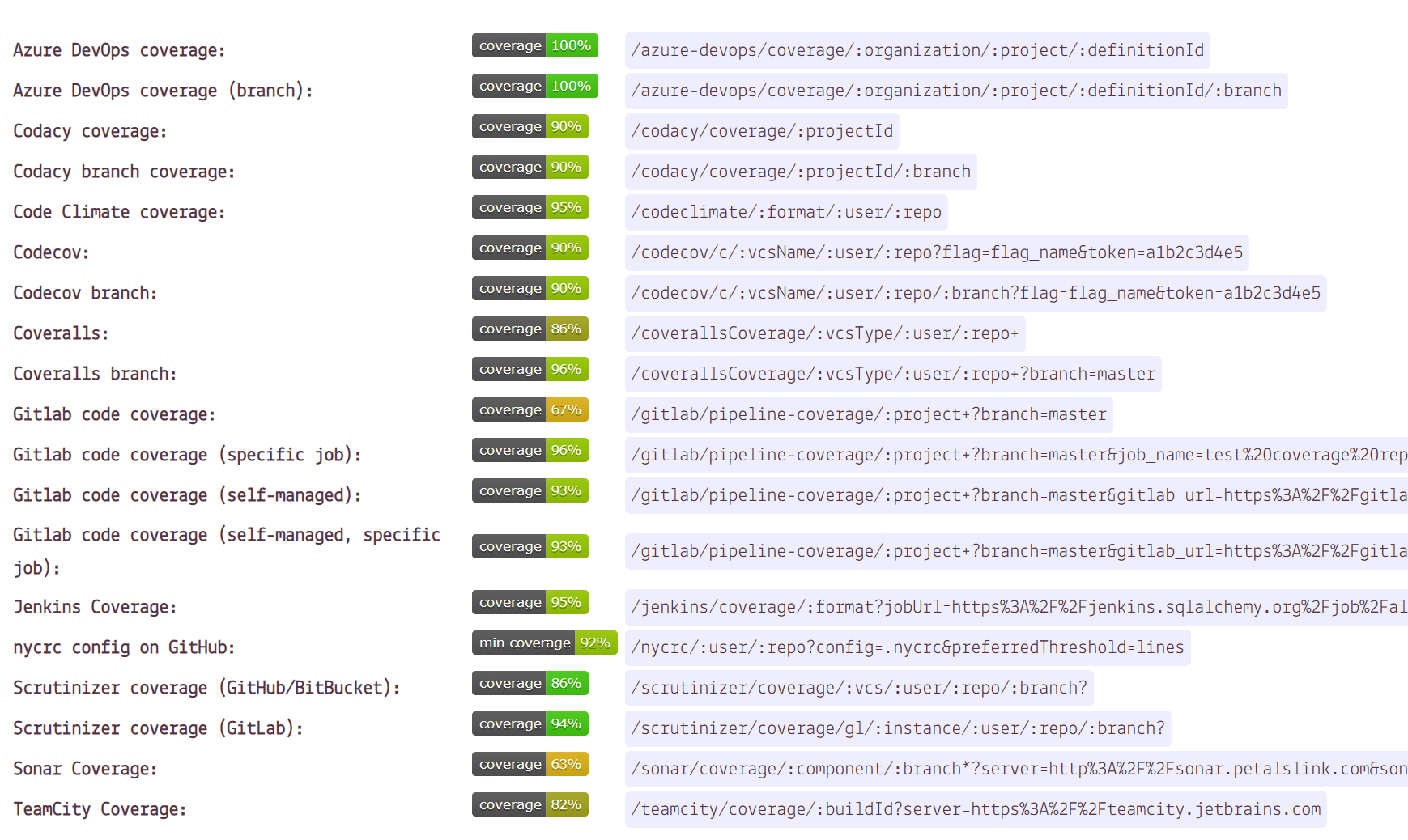Image resolution: width=1408 pixels, height=840 pixels.
Task: Click the Codecov /:branch?flag=flag_name path
Action: 976,293
